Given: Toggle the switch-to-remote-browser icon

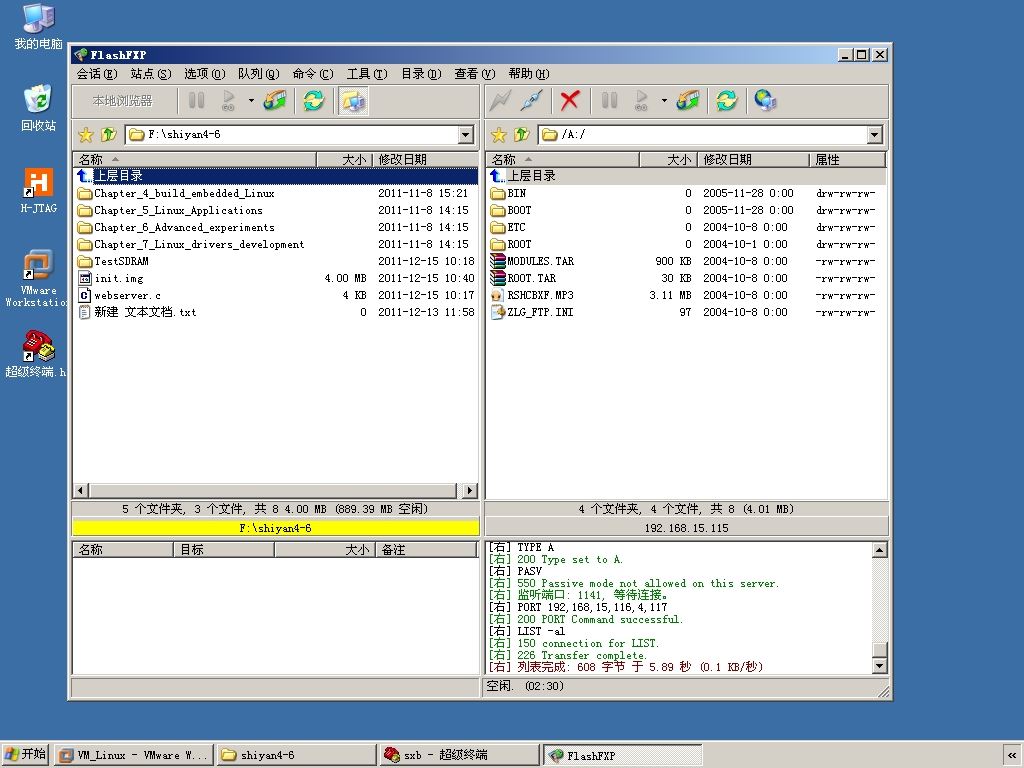Looking at the screenshot, I should tap(353, 101).
